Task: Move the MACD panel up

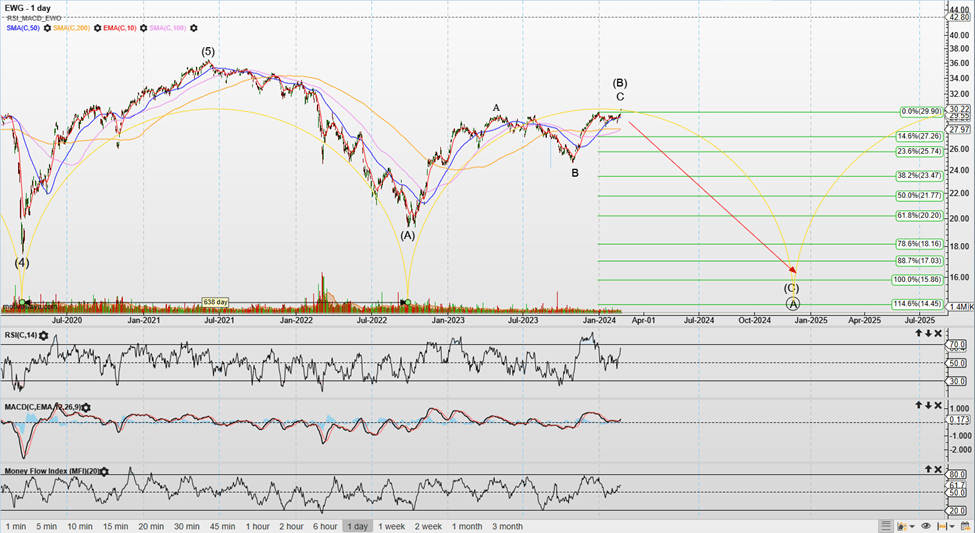Action: click(x=918, y=405)
